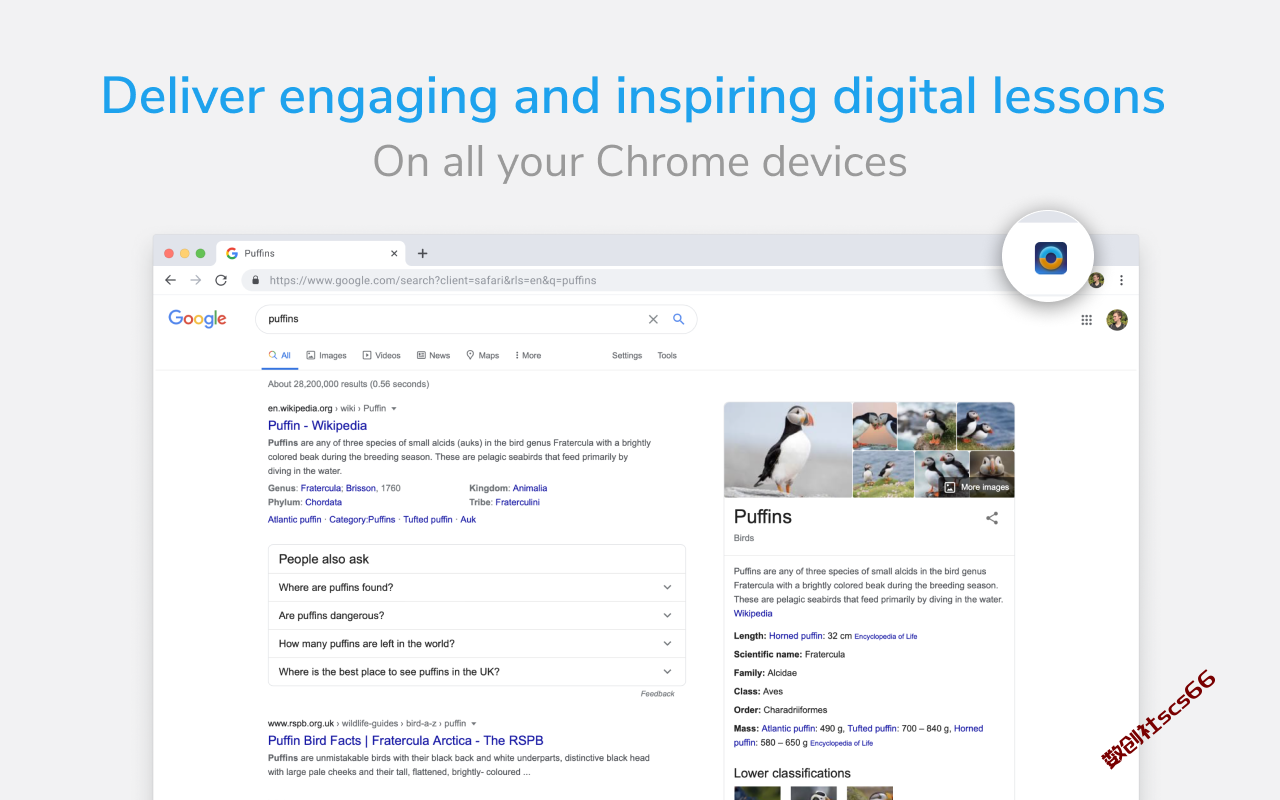The height and width of the screenshot is (800, 1280).
Task: Click the Fratercula genus link
Action: [321, 488]
